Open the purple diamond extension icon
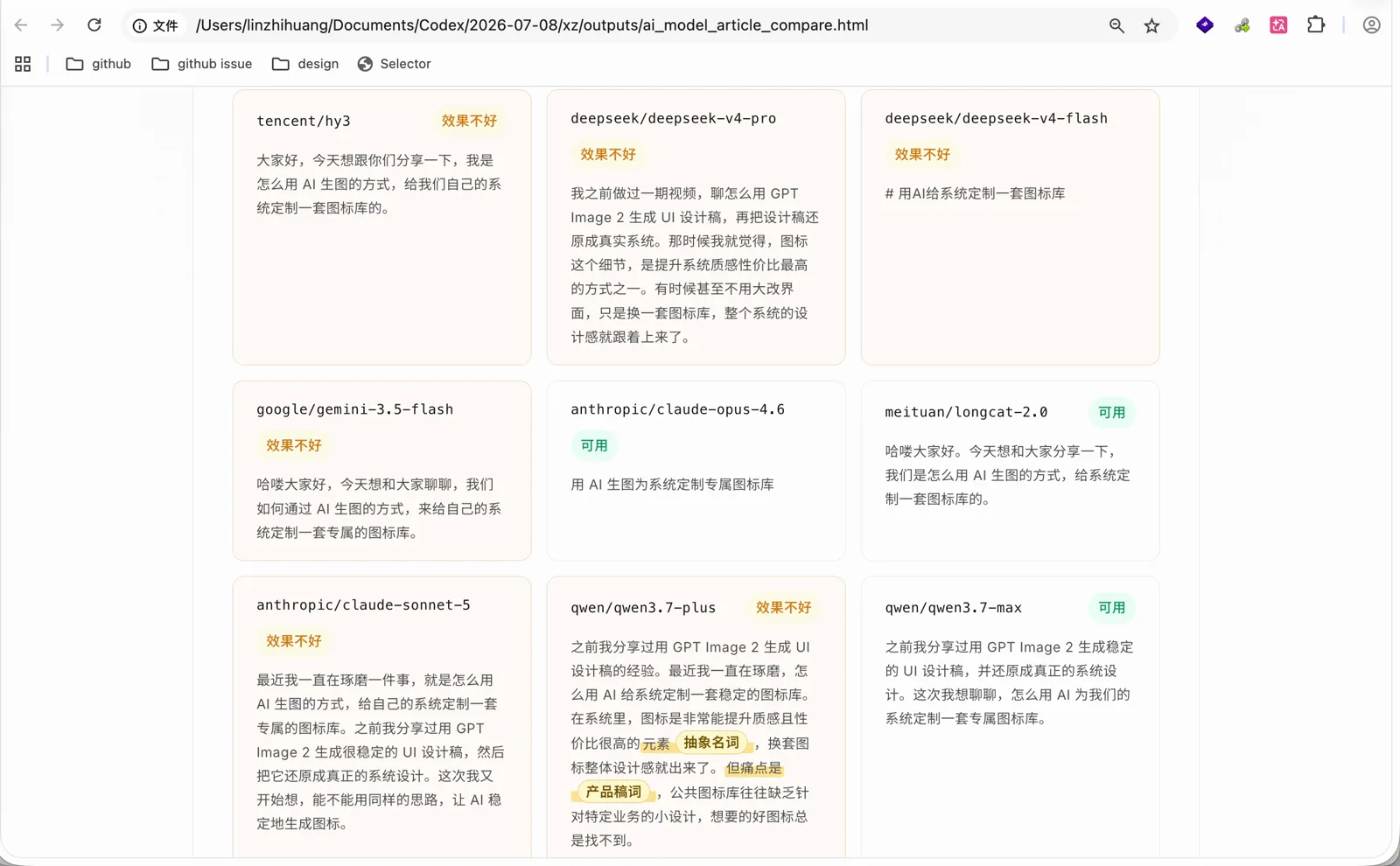This screenshot has height=866, width=1400. point(1205,25)
